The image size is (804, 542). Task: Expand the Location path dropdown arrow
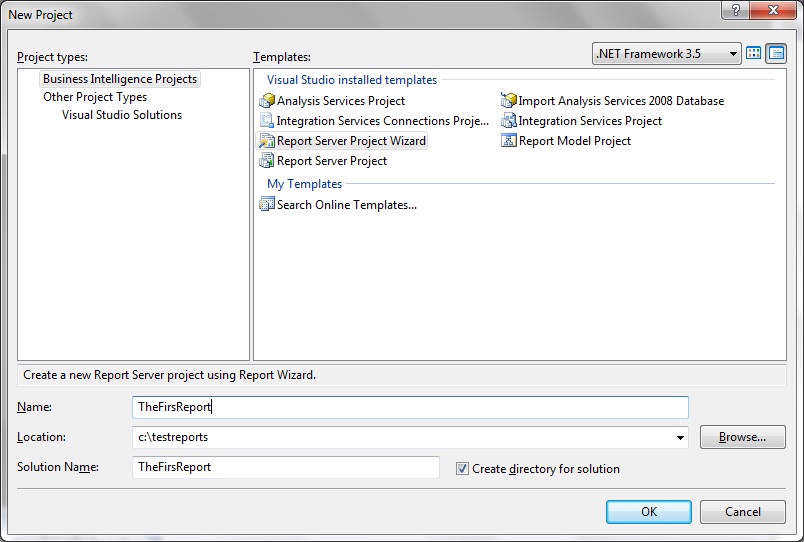click(680, 437)
